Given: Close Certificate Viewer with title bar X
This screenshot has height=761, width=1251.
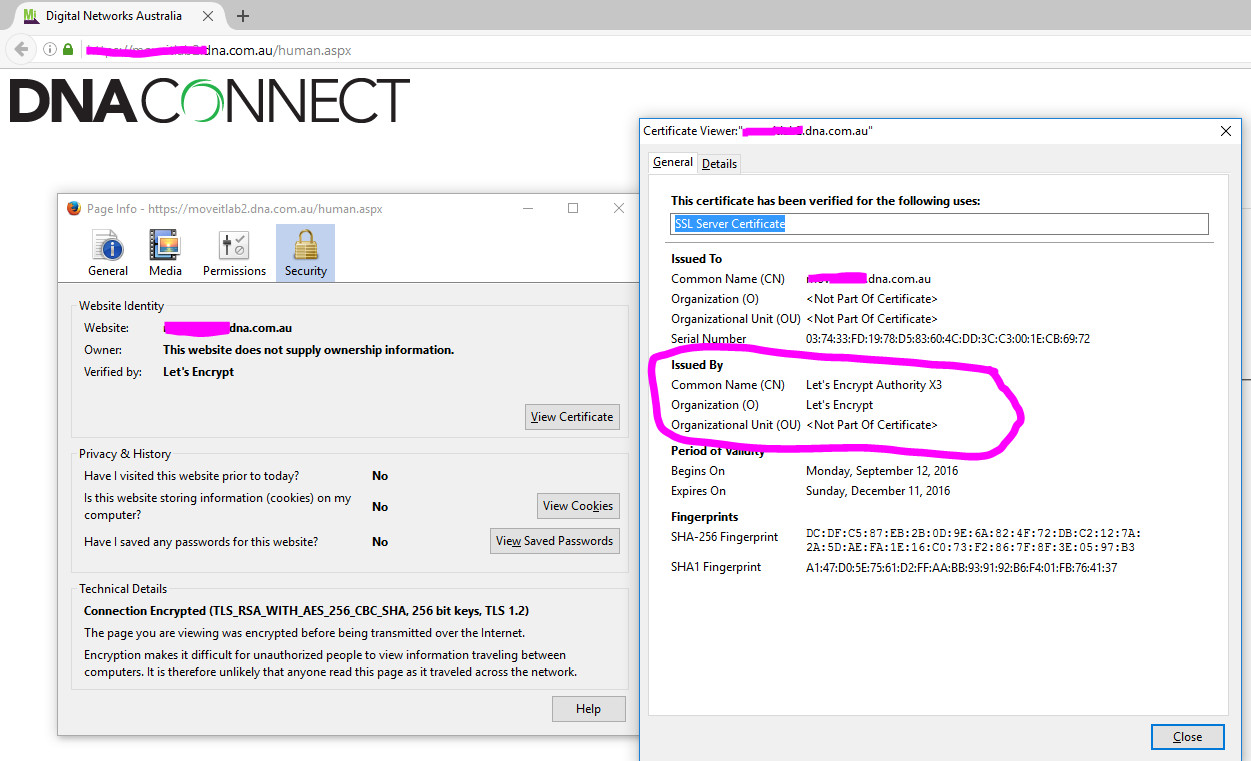Looking at the screenshot, I should click(1226, 131).
